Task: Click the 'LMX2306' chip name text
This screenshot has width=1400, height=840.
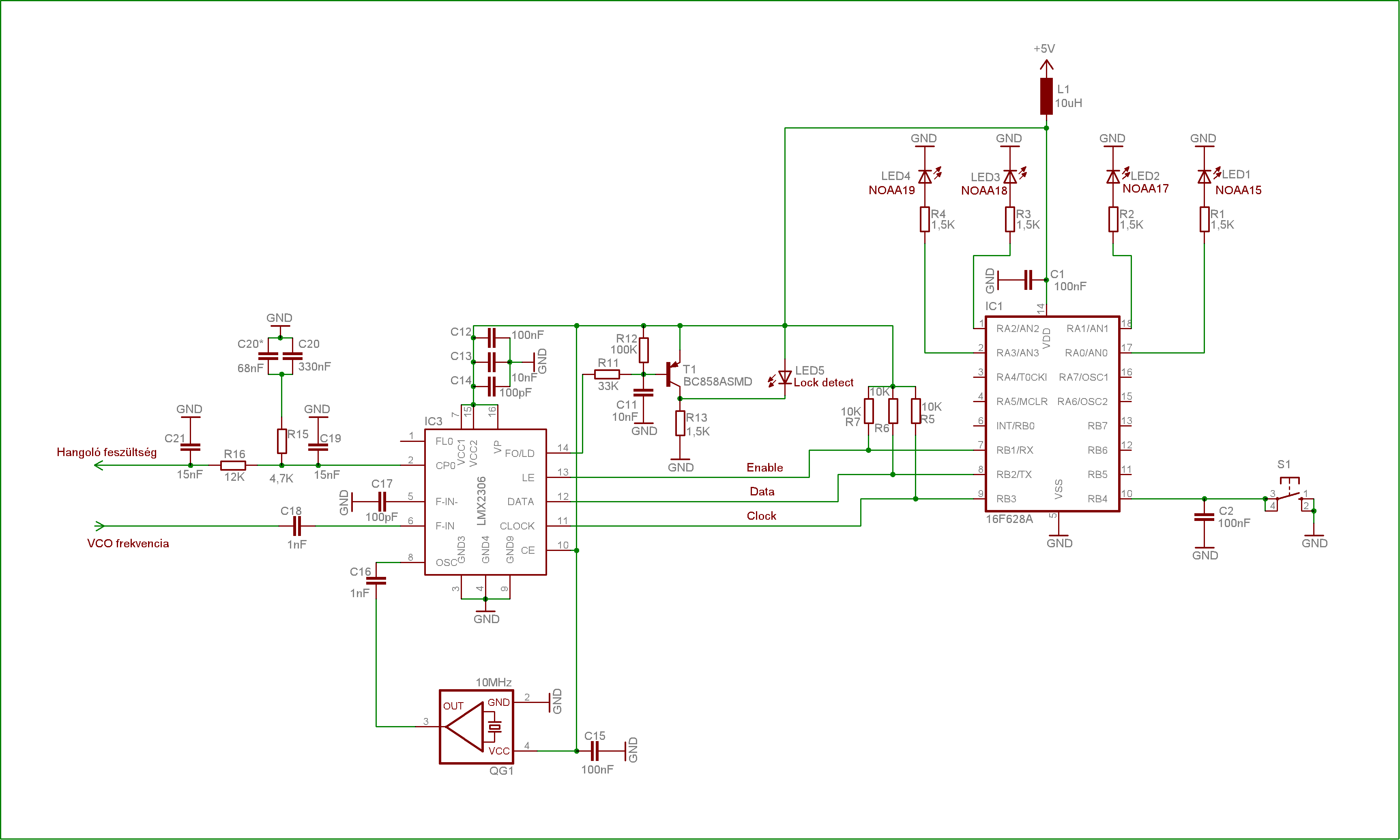Action: (x=481, y=501)
